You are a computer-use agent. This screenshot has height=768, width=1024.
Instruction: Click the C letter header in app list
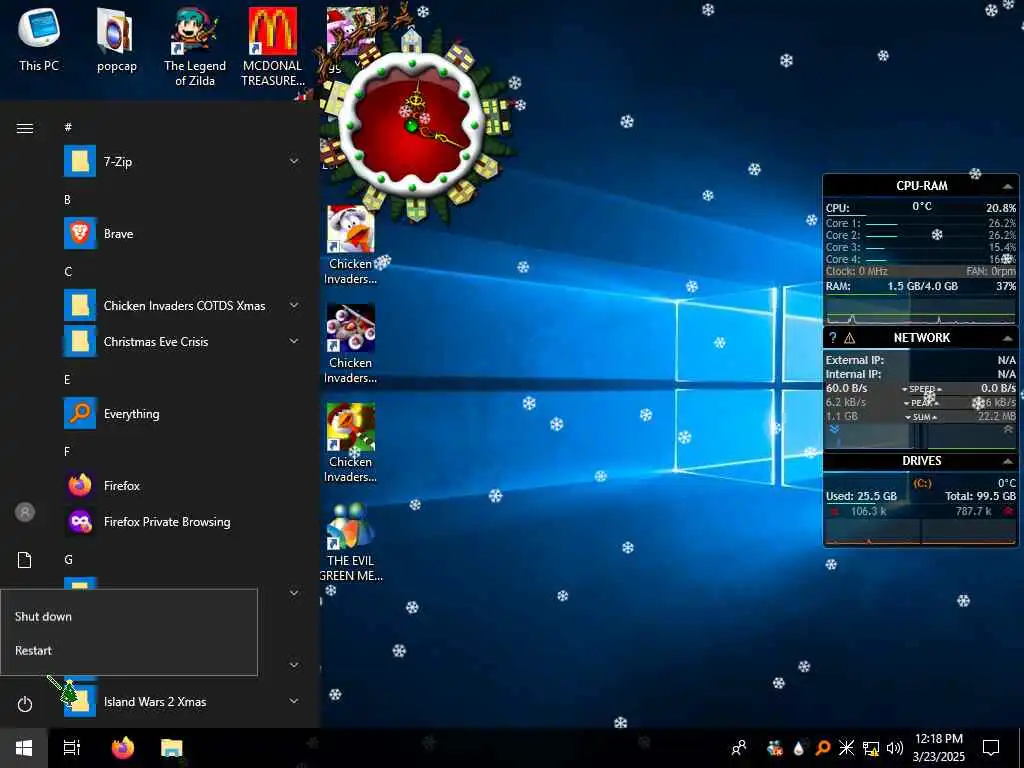pos(68,271)
